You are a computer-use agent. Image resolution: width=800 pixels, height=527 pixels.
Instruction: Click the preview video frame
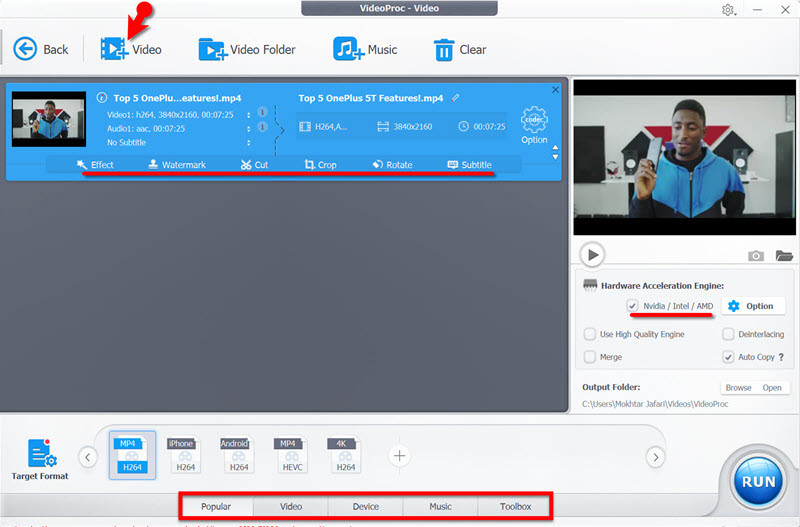[x=684, y=157]
